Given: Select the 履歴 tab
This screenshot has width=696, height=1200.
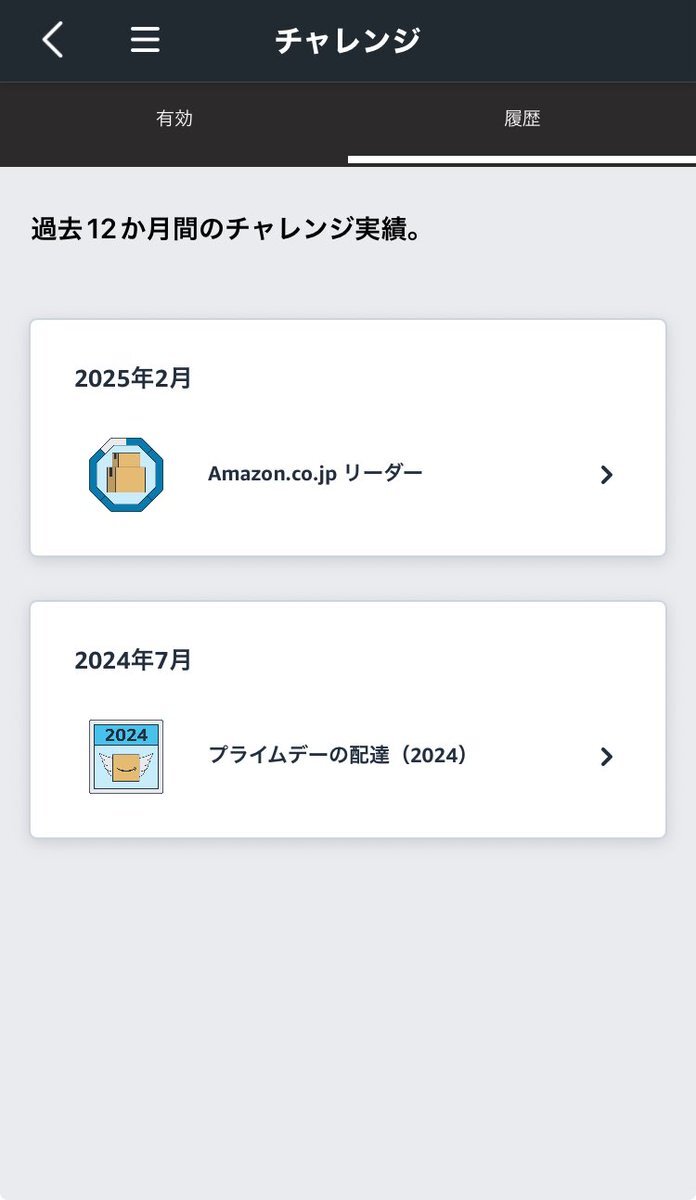Looking at the screenshot, I should pos(522,119).
